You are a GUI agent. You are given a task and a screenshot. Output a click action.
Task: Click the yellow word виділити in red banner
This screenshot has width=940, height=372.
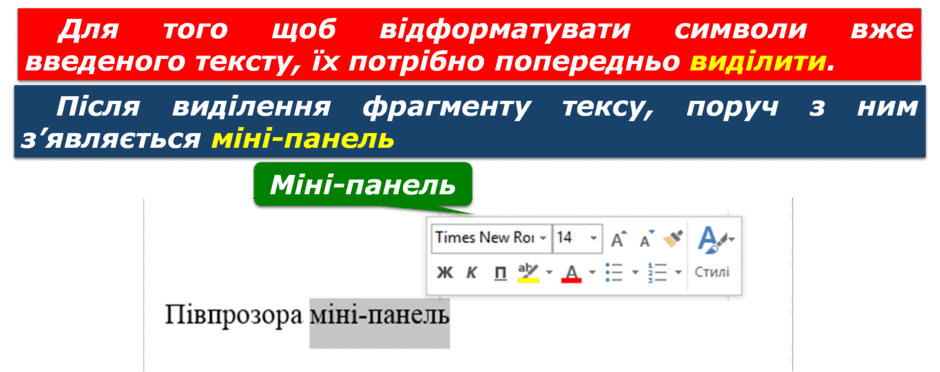(758, 62)
